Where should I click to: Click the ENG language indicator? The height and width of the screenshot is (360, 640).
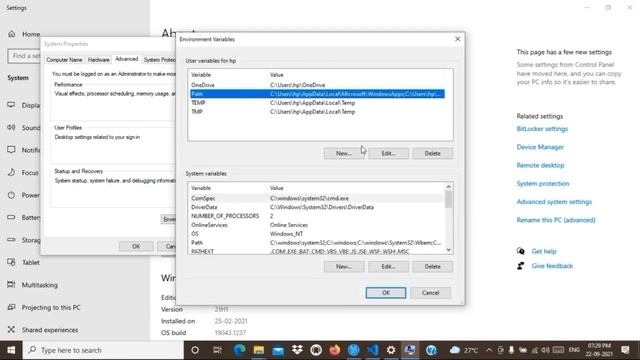(574, 350)
